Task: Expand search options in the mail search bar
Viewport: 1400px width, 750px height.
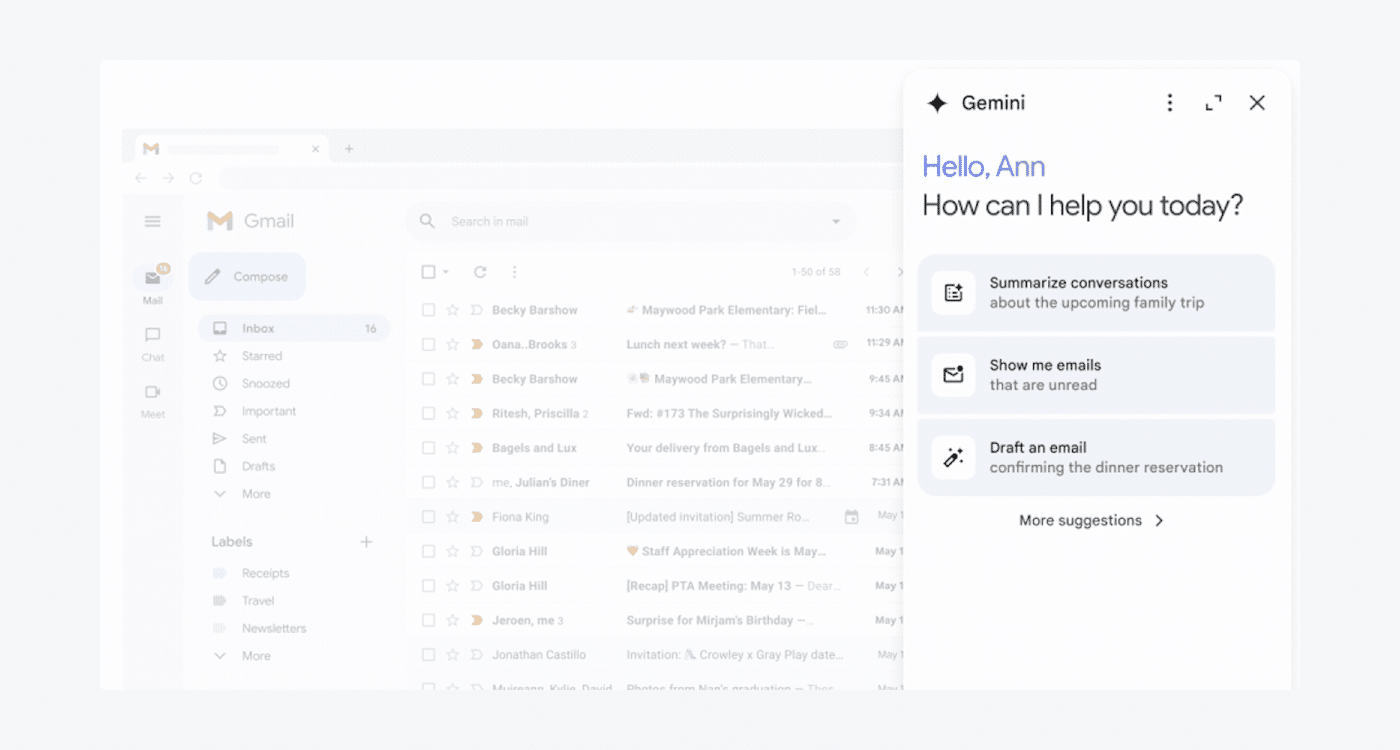Action: coord(836,222)
